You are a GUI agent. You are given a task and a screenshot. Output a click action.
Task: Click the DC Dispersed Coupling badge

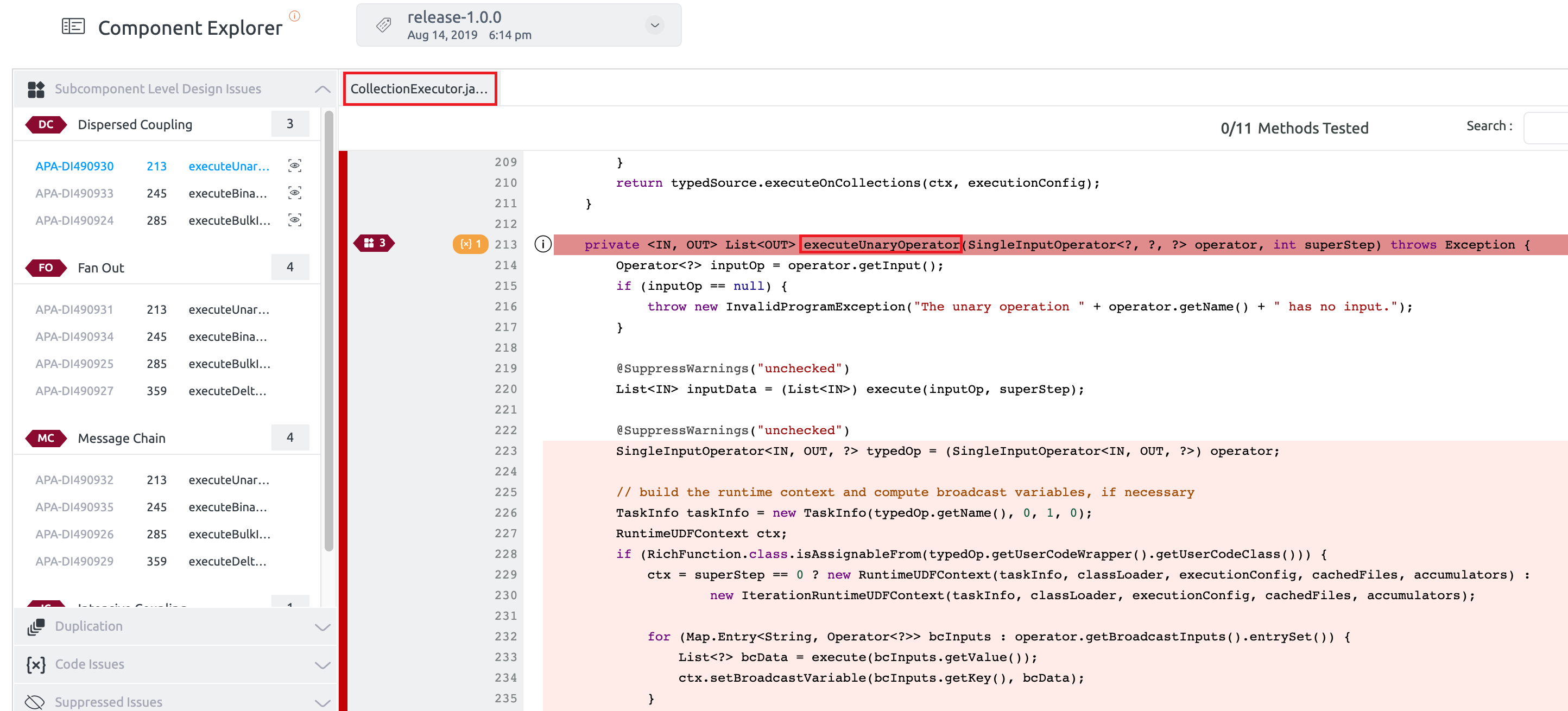point(46,124)
